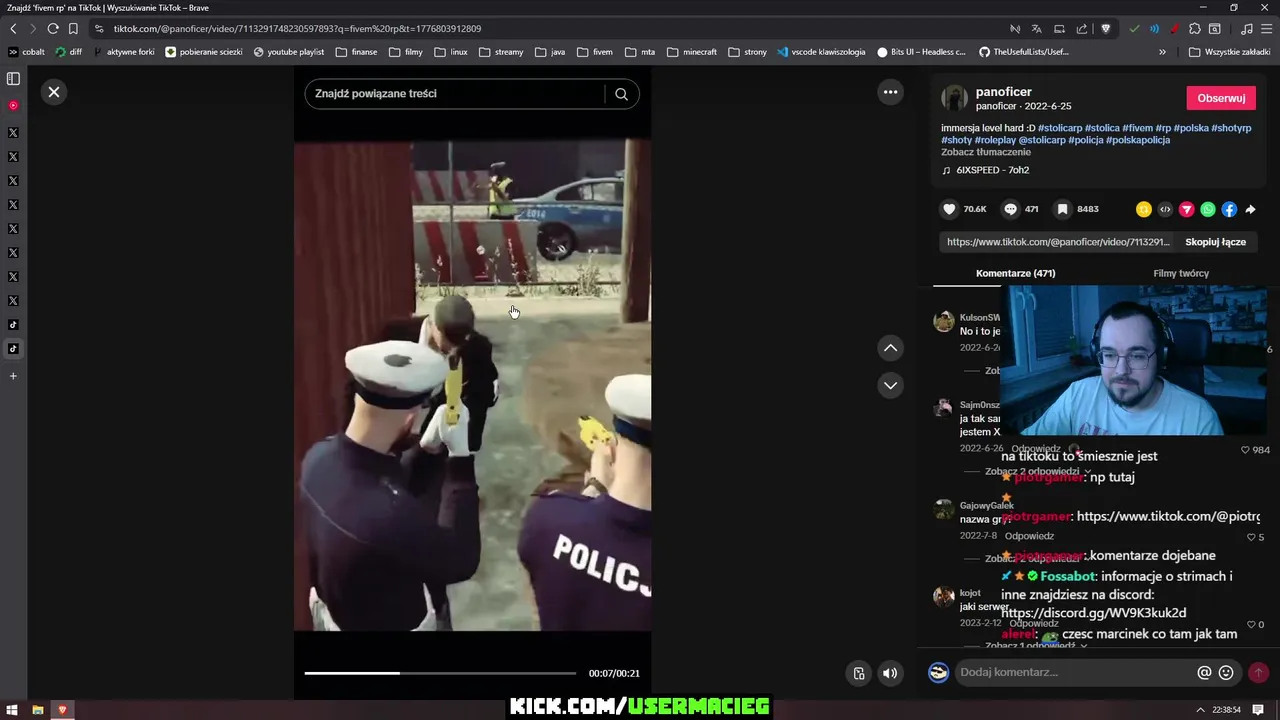Click the browser address bar URL

click(x=297, y=29)
